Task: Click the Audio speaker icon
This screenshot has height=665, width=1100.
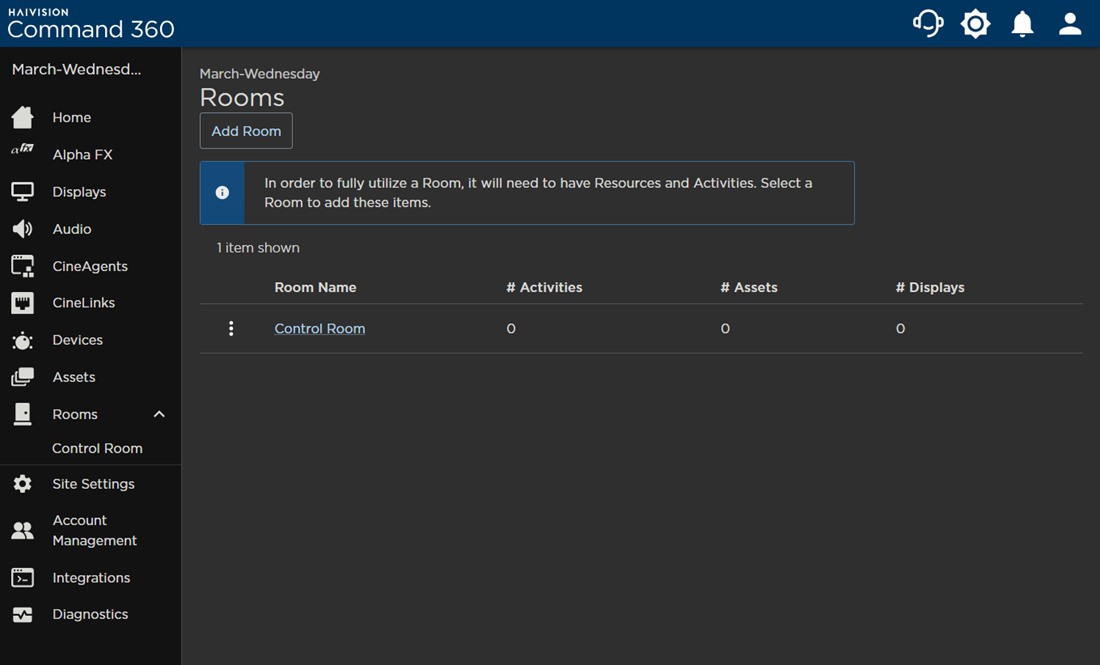Action: 22,229
